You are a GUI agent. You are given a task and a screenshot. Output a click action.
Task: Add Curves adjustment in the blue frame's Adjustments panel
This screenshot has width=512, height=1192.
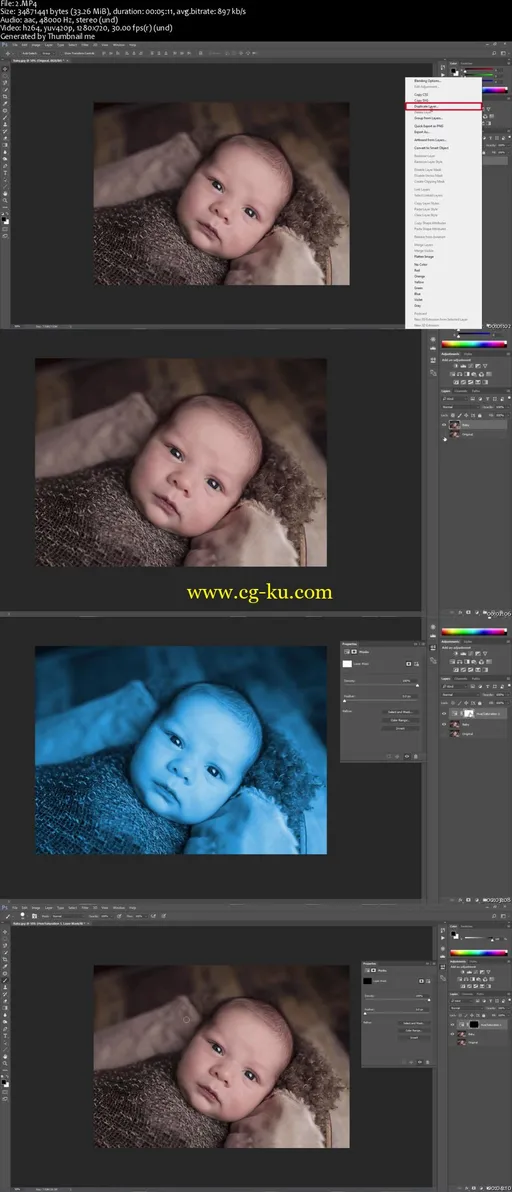[471, 654]
